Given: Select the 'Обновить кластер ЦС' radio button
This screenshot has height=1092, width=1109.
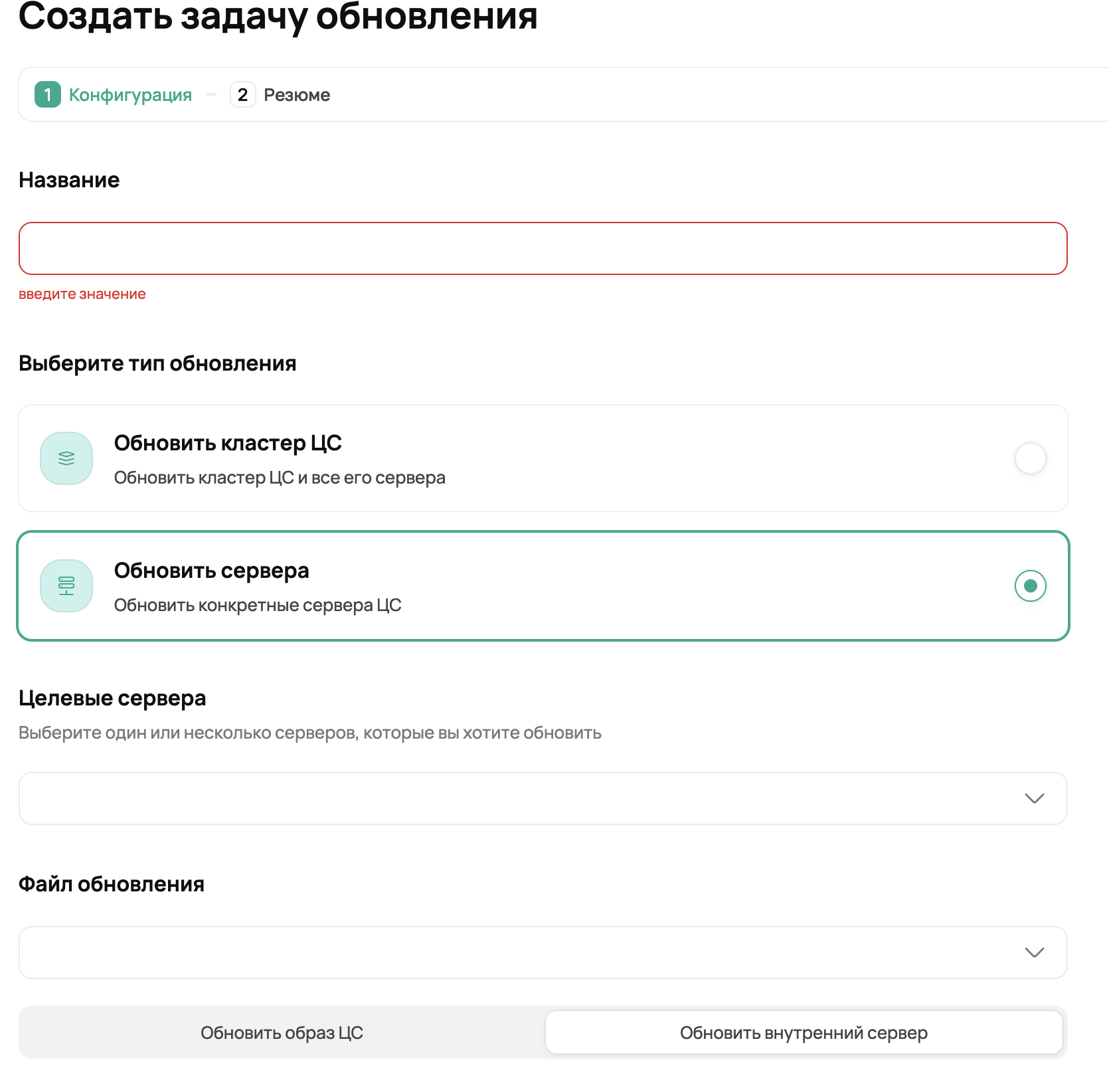Looking at the screenshot, I should click(1030, 458).
